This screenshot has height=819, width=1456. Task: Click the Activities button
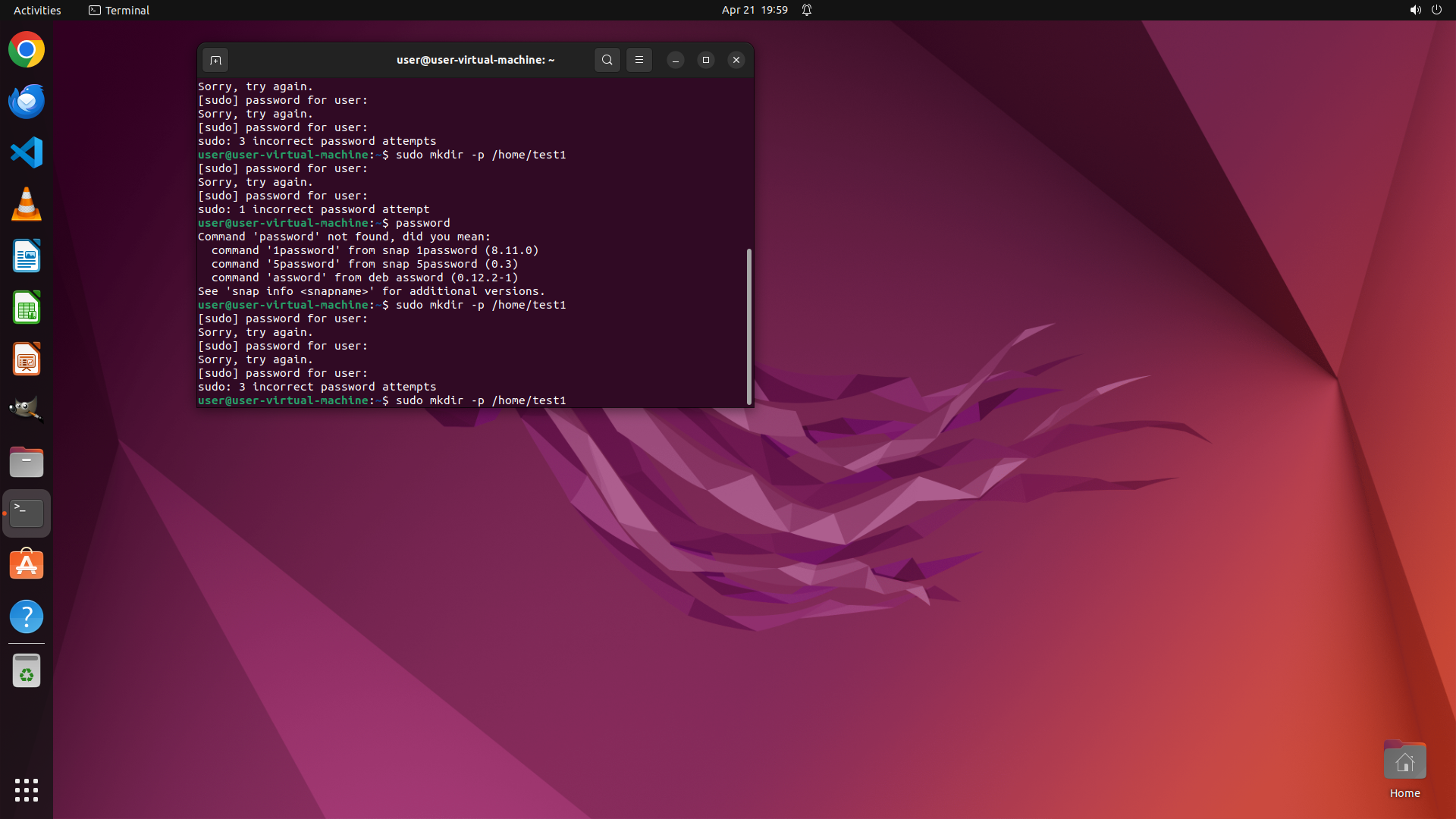(x=37, y=10)
